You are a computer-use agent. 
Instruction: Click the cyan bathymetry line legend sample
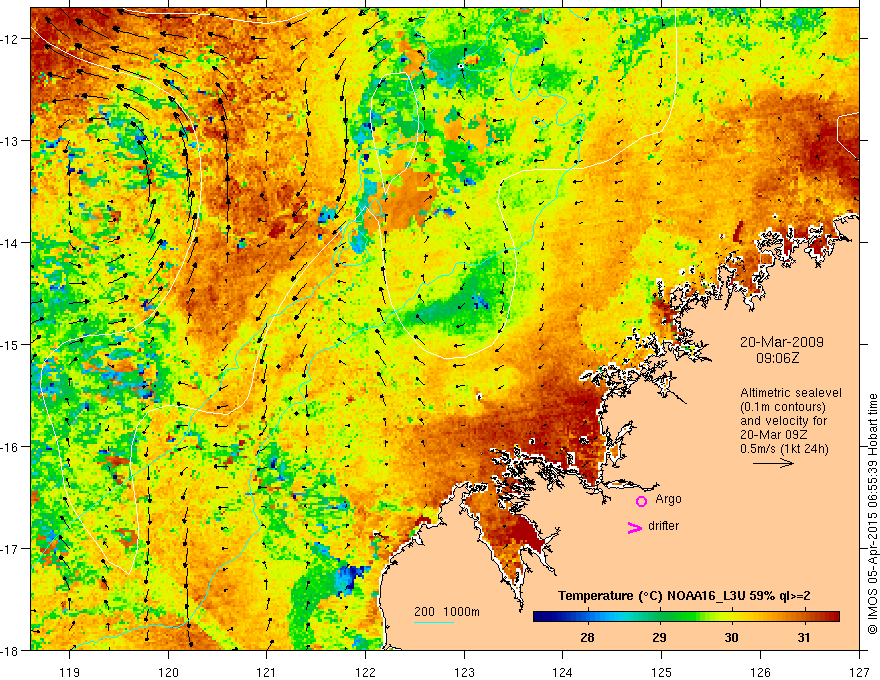(434, 622)
